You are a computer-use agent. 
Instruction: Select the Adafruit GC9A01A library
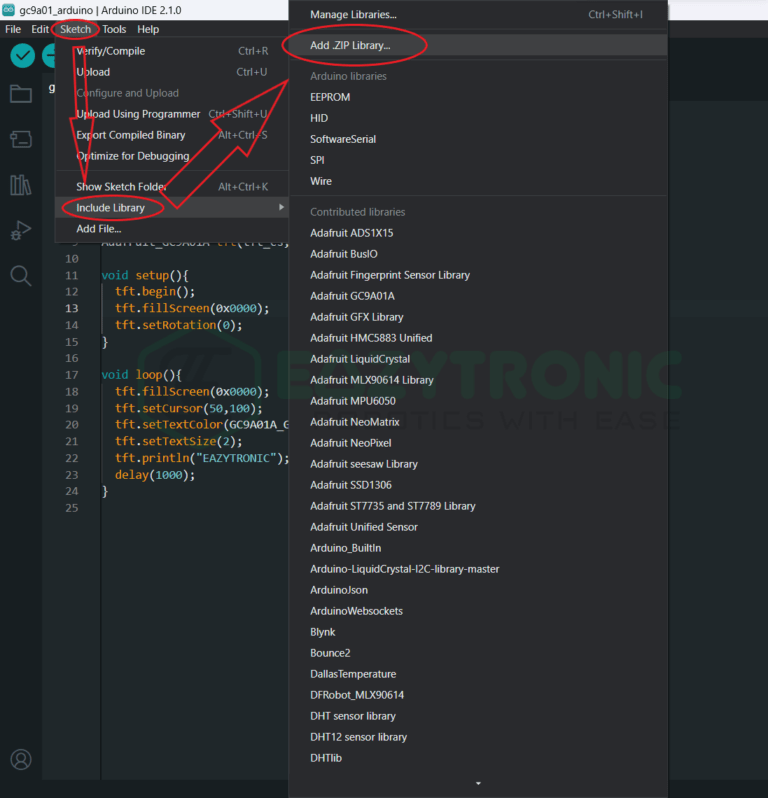[x=352, y=296]
